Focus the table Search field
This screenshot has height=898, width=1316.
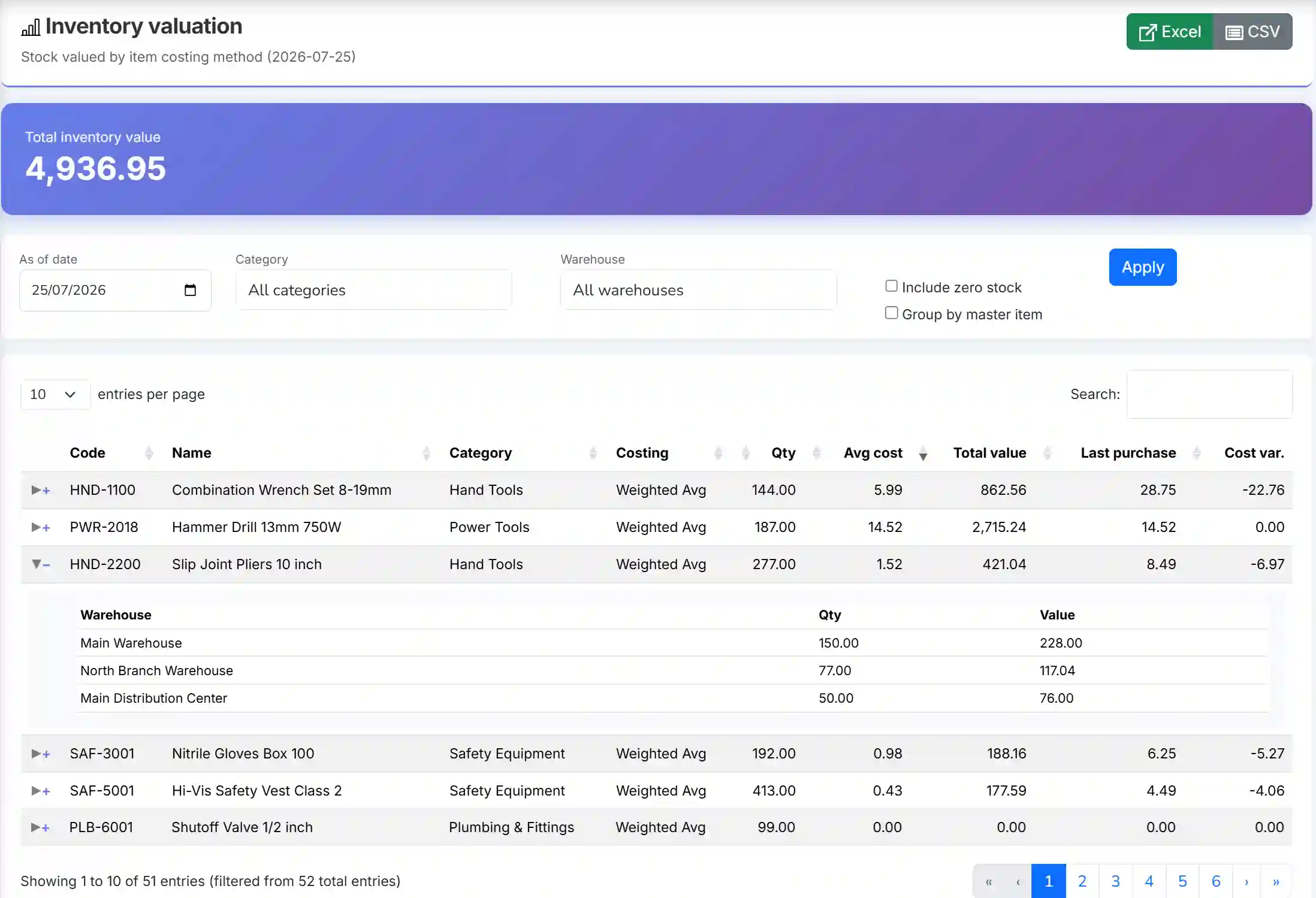coord(1209,394)
